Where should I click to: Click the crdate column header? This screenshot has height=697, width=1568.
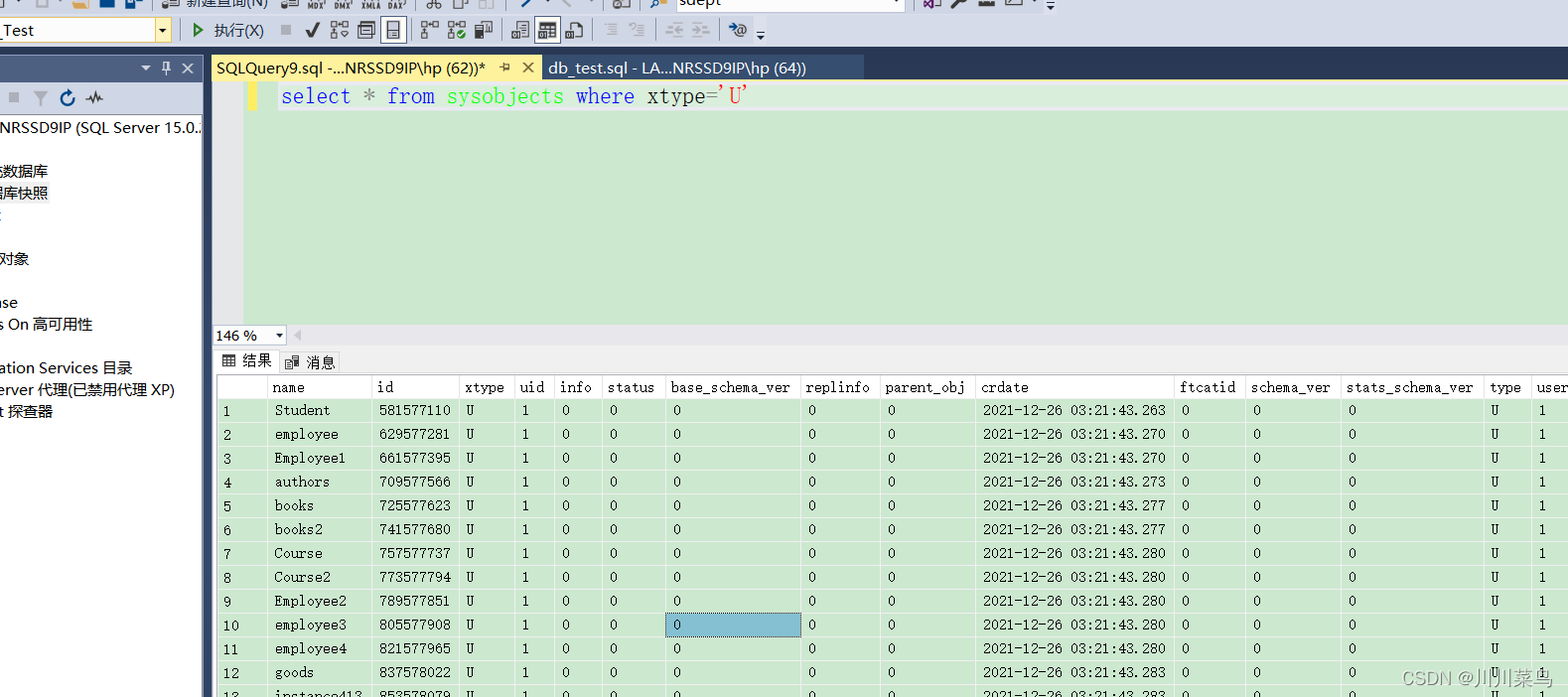click(1074, 387)
